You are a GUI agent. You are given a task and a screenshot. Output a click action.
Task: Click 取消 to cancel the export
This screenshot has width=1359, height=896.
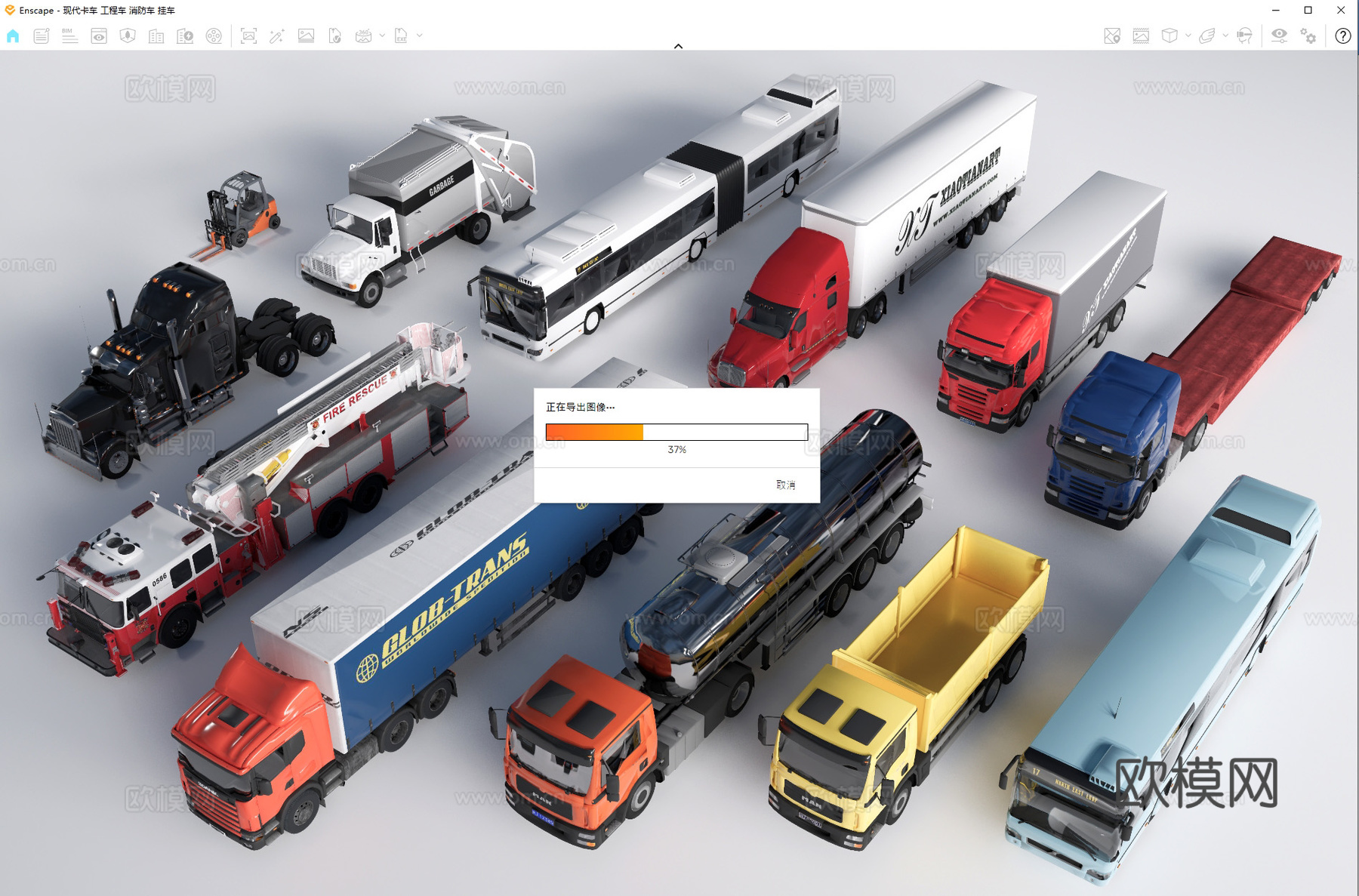click(x=785, y=485)
